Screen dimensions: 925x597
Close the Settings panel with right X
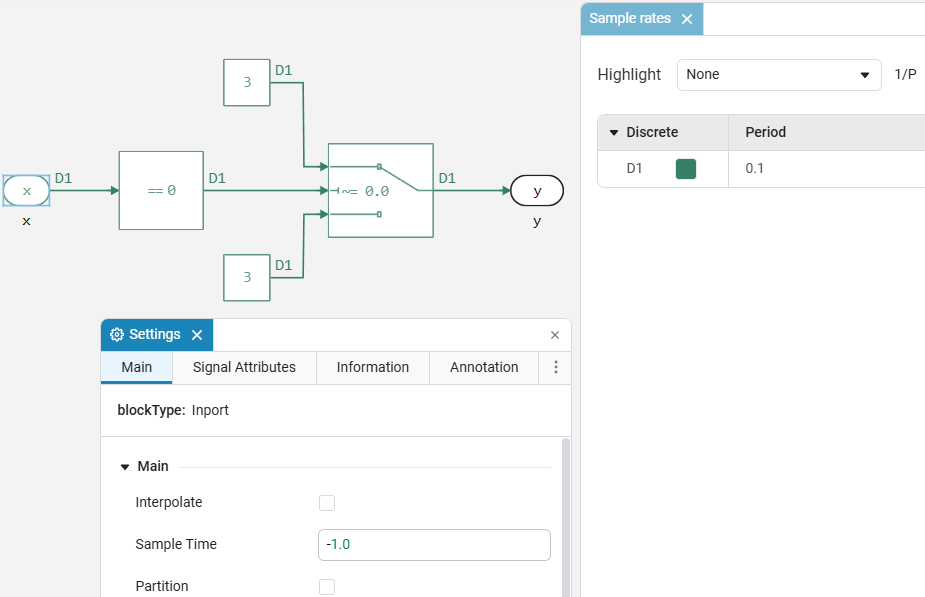[555, 335]
